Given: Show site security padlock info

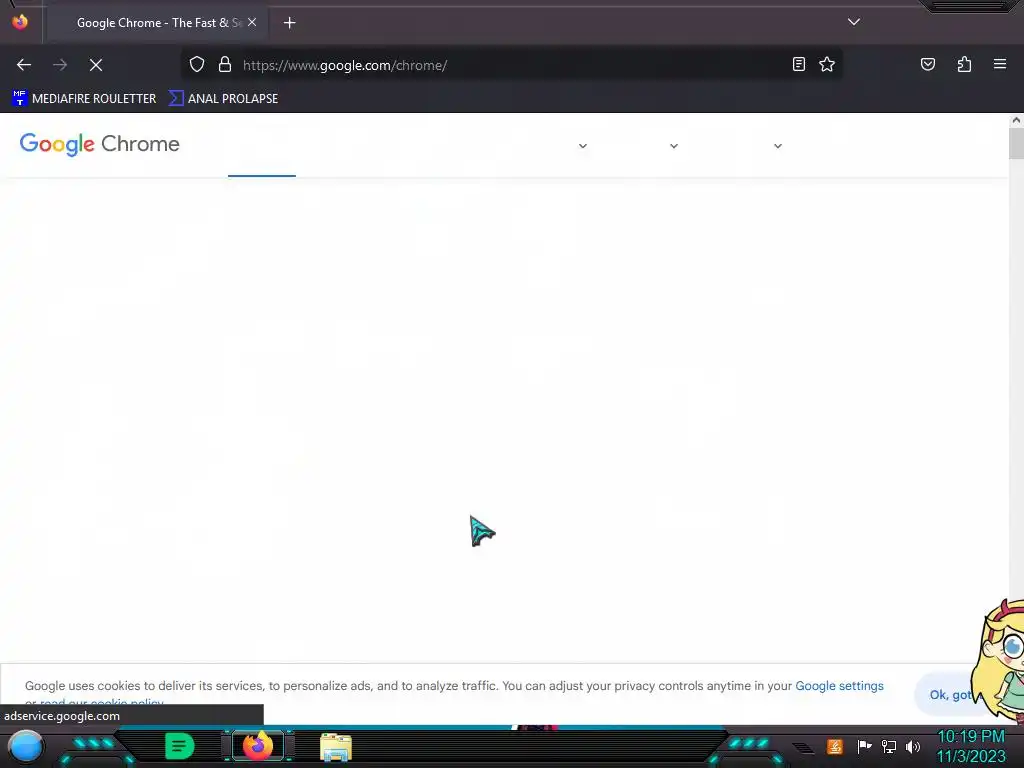Looking at the screenshot, I should click(225, 65).
